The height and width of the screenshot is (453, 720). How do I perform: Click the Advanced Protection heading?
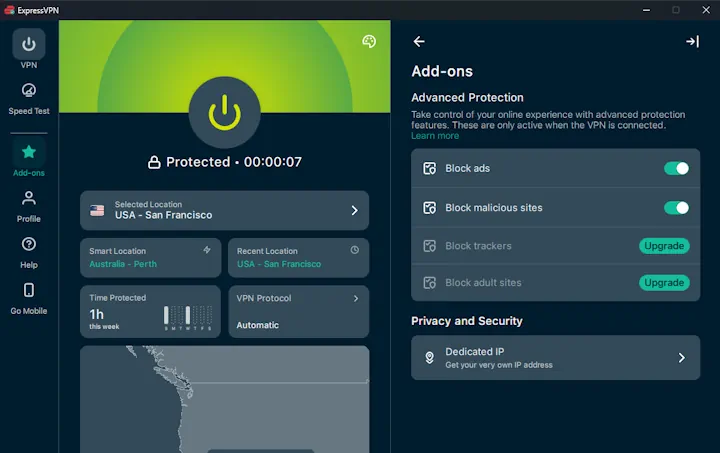point(467,97)
